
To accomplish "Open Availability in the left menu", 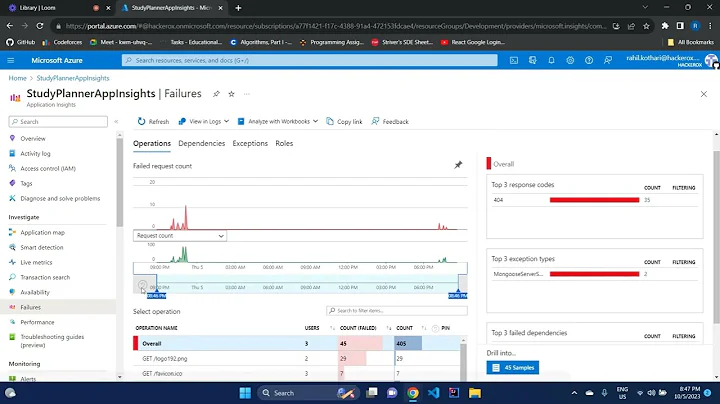I will tap(35, 292).
